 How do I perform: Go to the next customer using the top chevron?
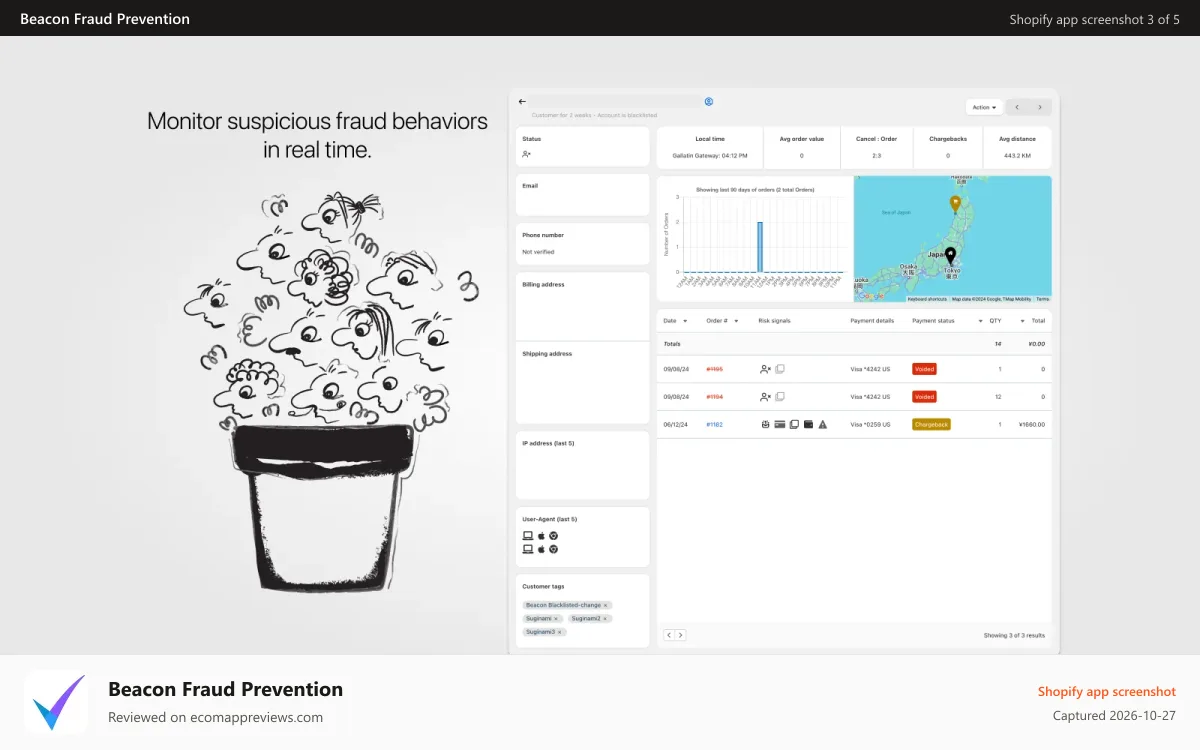coord(1040,107)
